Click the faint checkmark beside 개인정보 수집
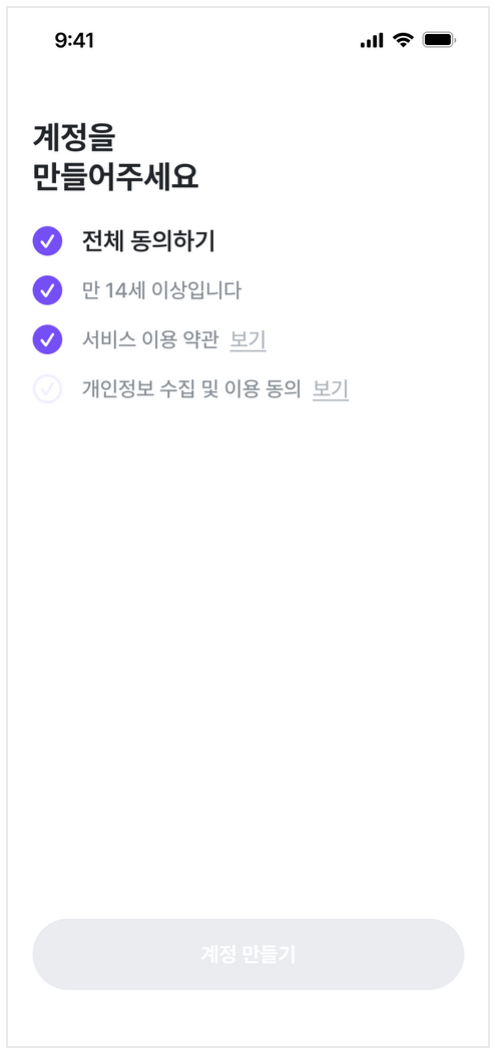The image size is (494, 1058). (47, 390)
